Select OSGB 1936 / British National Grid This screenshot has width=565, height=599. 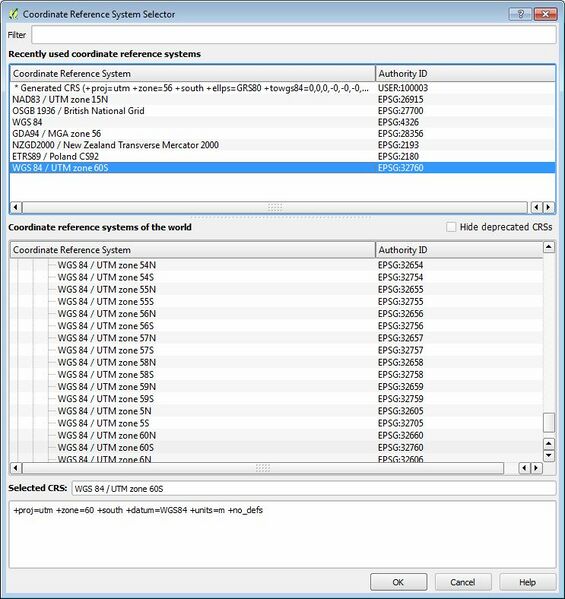282,111
